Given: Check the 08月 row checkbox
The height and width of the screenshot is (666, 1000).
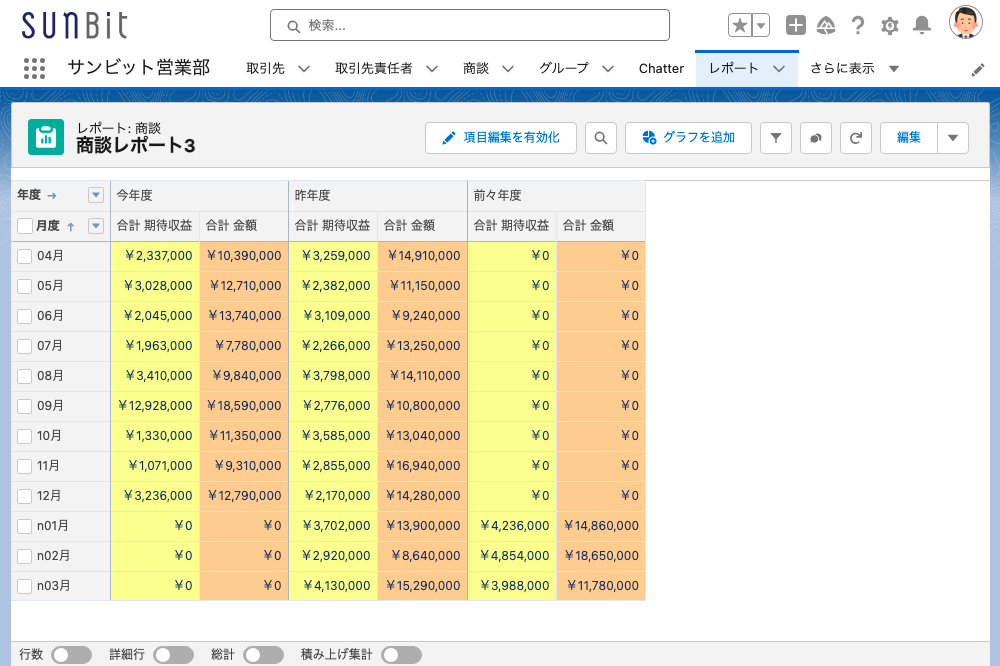Looking at the screenshot, I should [24, 376].
